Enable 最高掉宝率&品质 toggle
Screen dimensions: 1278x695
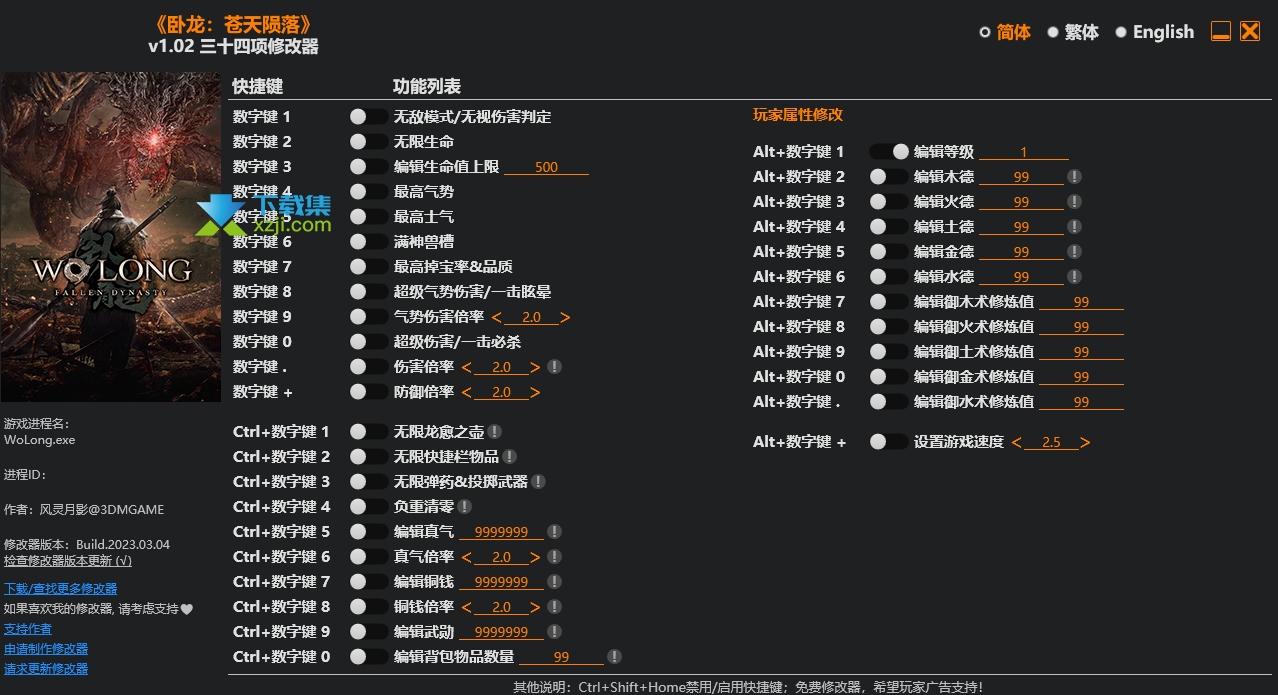tap(369, 267)
